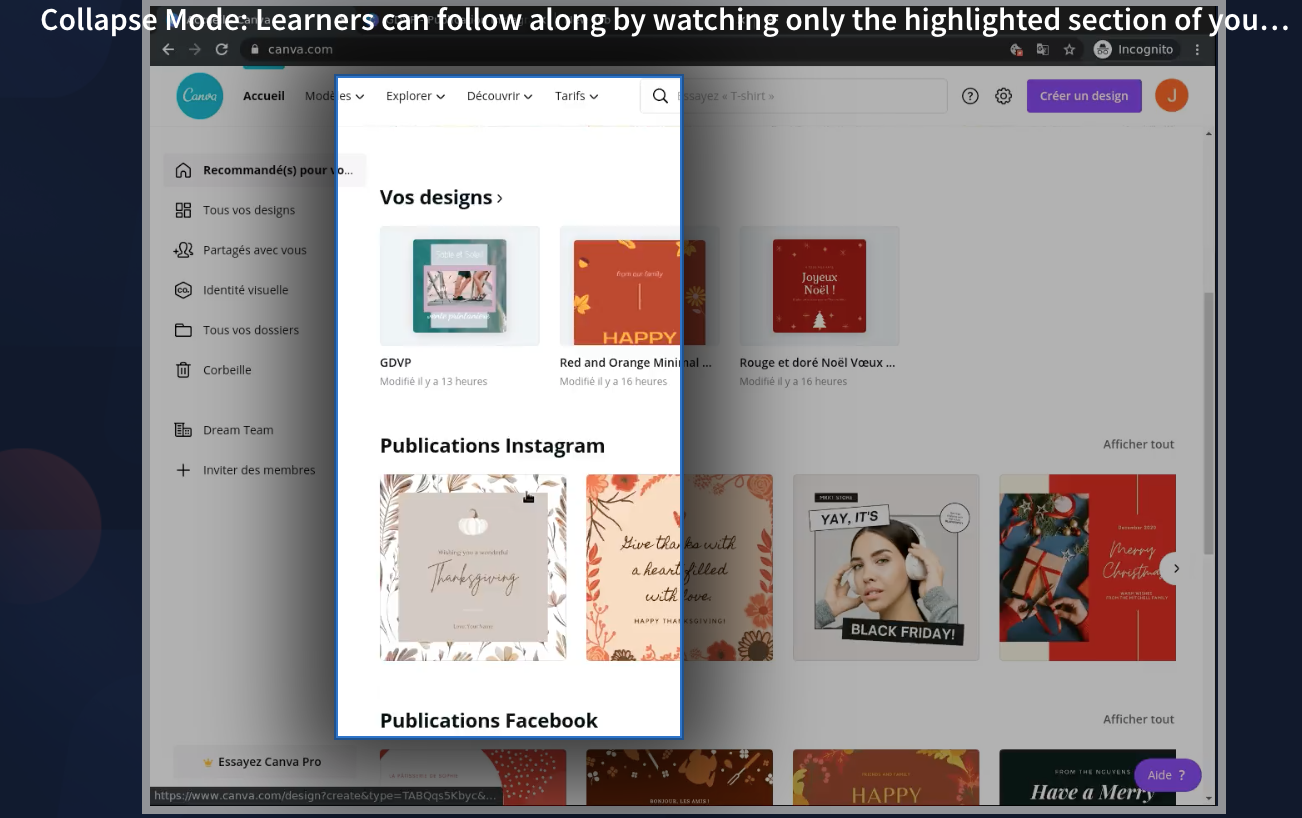1302x818 pixels.
Task: Open the Chrome three-dot menu
Action: (1197, 49)
